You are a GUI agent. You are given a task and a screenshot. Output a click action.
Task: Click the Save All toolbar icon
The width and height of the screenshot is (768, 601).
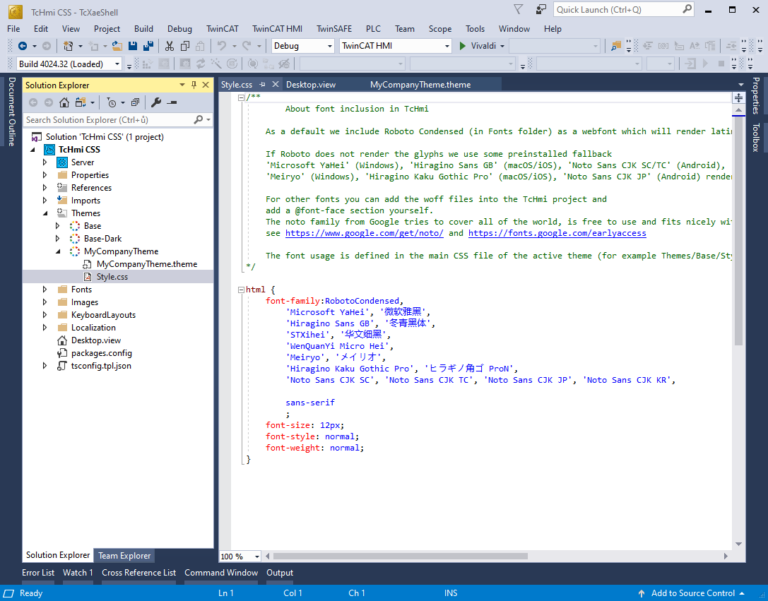click(x=148, y=46)
